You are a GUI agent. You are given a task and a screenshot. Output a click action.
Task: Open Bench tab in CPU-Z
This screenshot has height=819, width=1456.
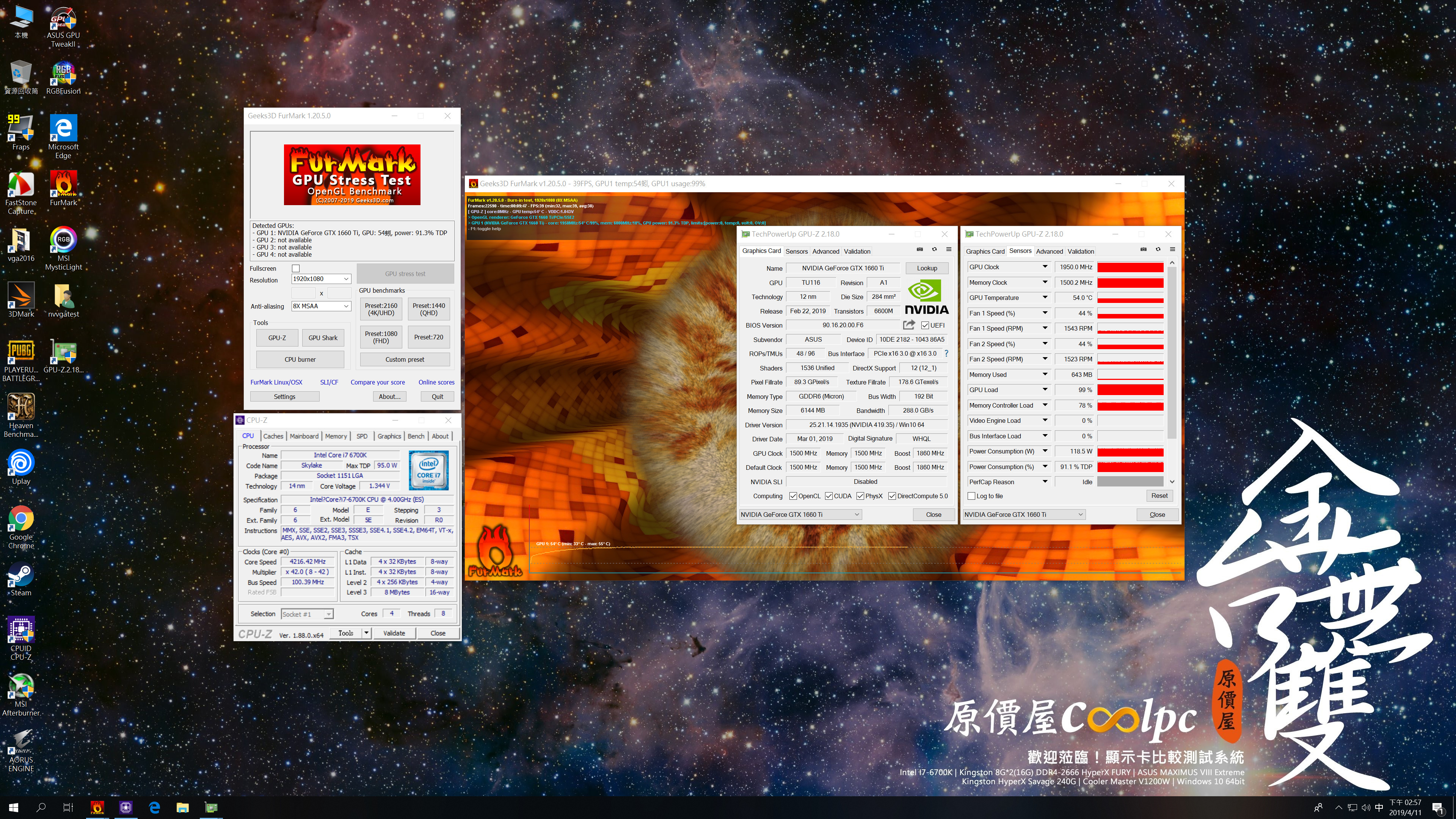[416, 436]
